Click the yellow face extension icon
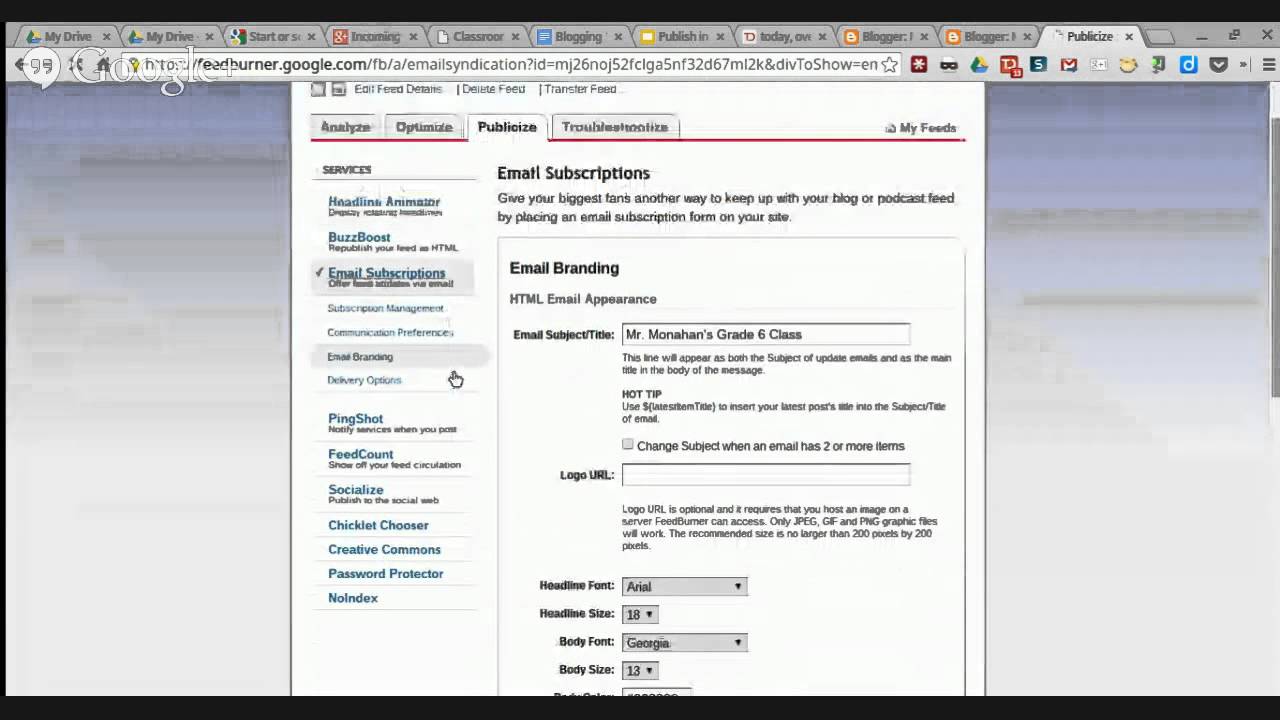1280x720 pixels. click(x=1128, y=65)
